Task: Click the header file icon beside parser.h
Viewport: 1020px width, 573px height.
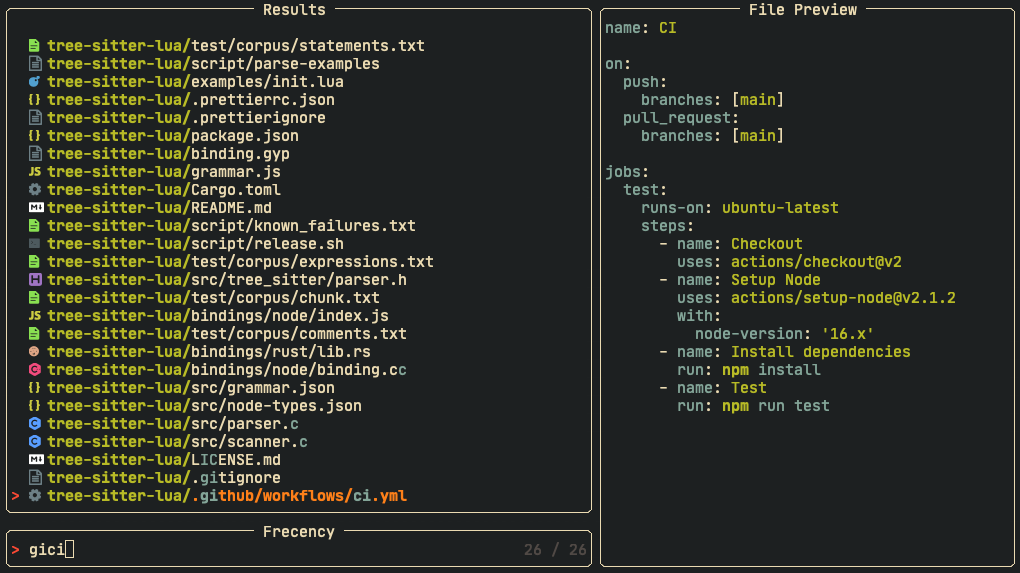Action: pos(34,280)
